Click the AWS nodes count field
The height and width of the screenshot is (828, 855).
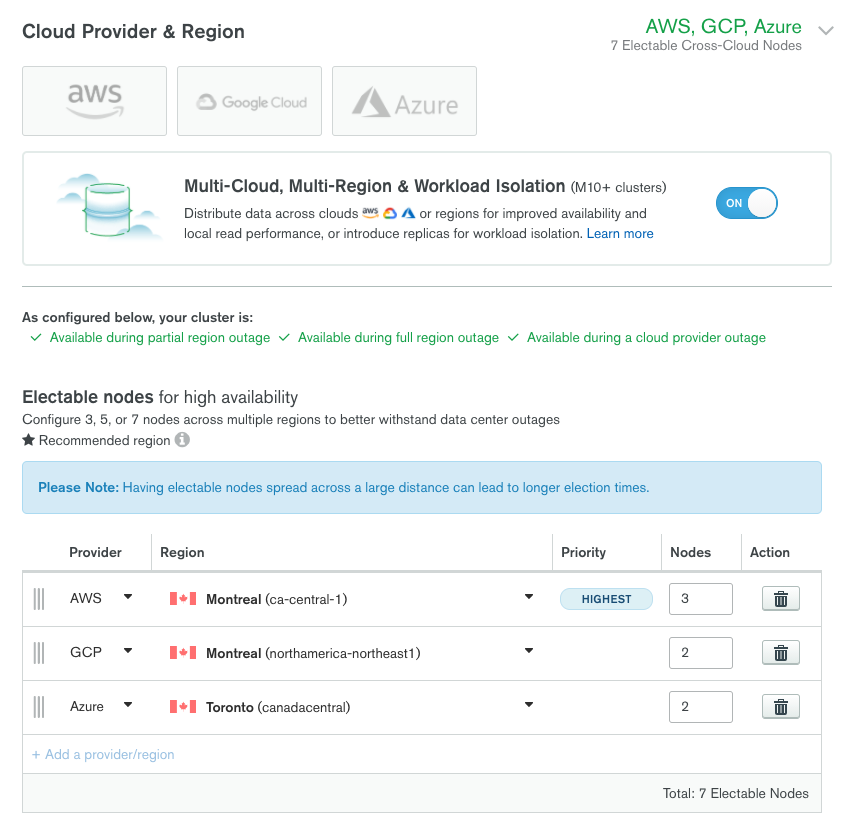point(700,599)
